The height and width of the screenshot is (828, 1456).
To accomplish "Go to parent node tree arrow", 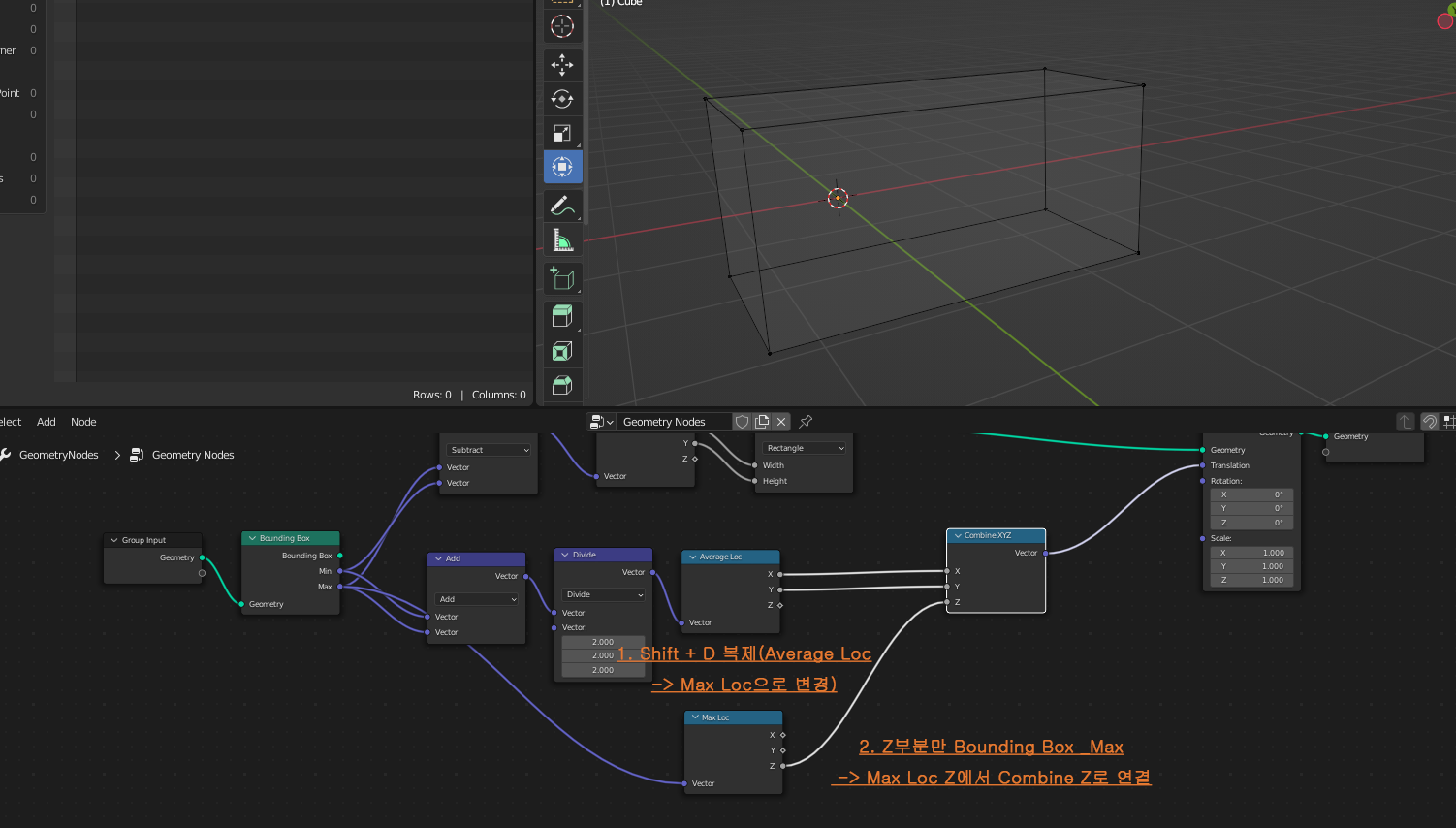I will coord(1405,422).
